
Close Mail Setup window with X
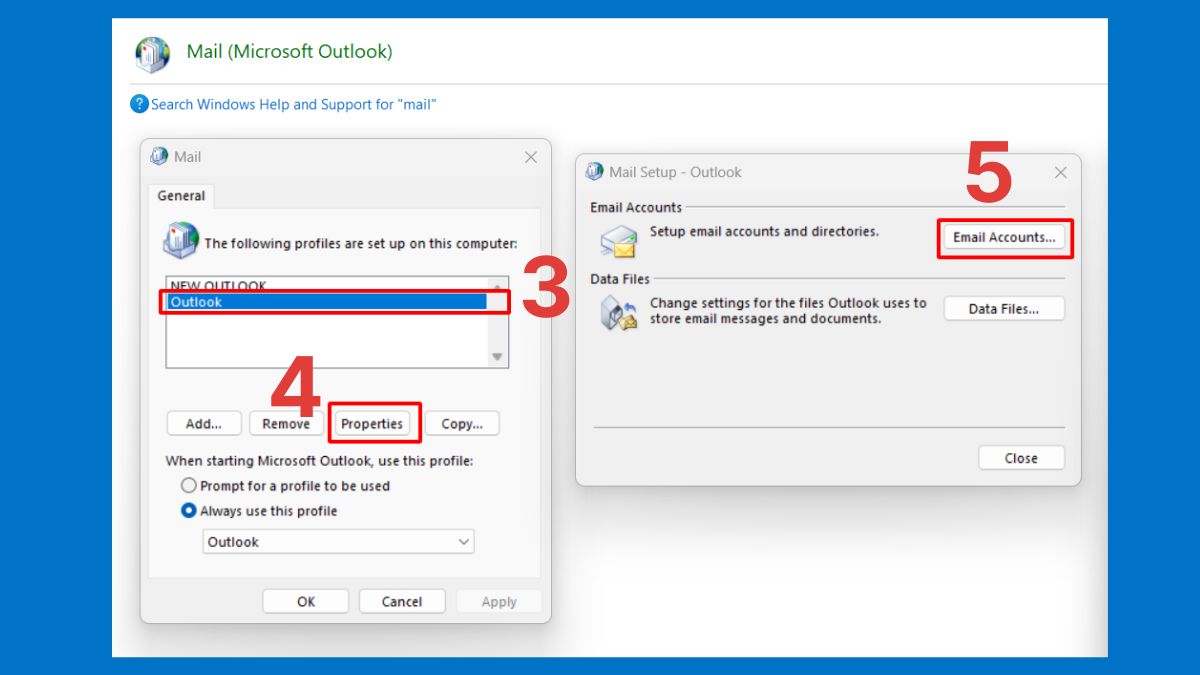[1061, 172]
